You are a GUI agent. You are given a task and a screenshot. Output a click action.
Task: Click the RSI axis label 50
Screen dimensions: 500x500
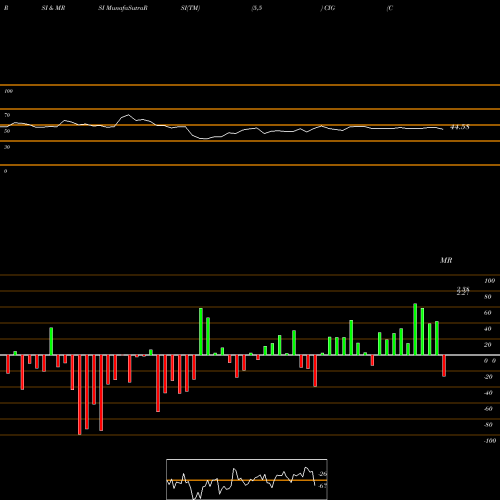[x=7, y=131]
